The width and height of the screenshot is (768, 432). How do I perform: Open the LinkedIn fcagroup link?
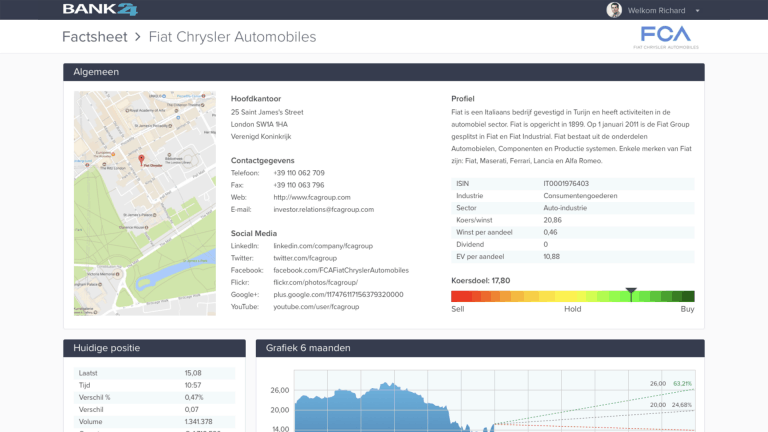click(x=323, y=246)
